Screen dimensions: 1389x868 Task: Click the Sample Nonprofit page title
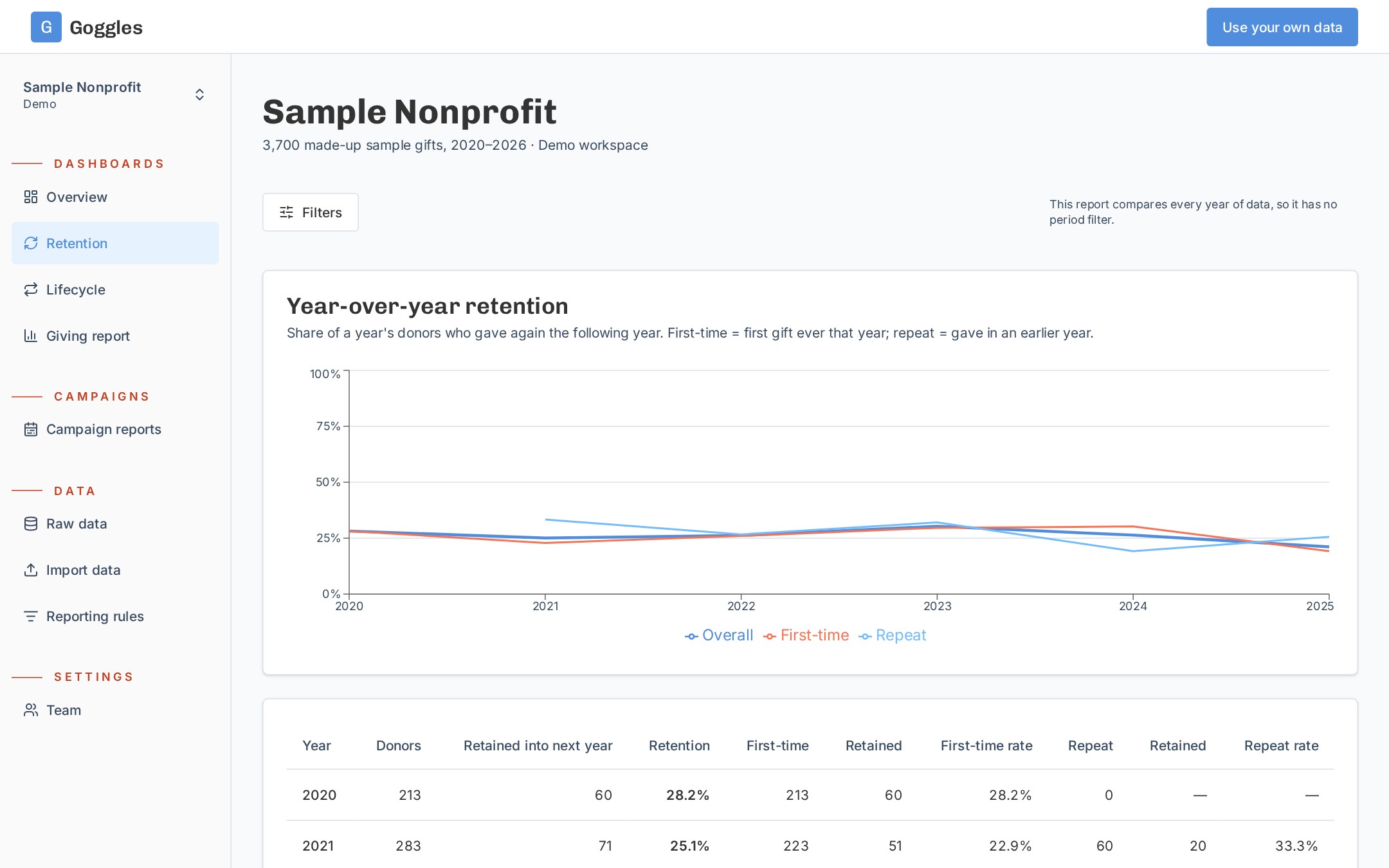tap(409, 112)
